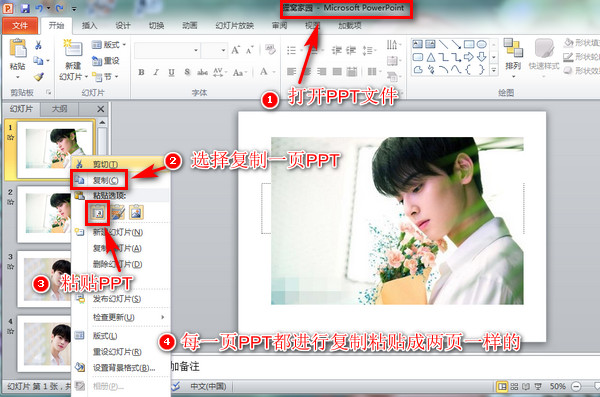Click 设置背景格式 in context menu
The height and width of the screenshot is (397, 600).
click(x=124, y=368)
